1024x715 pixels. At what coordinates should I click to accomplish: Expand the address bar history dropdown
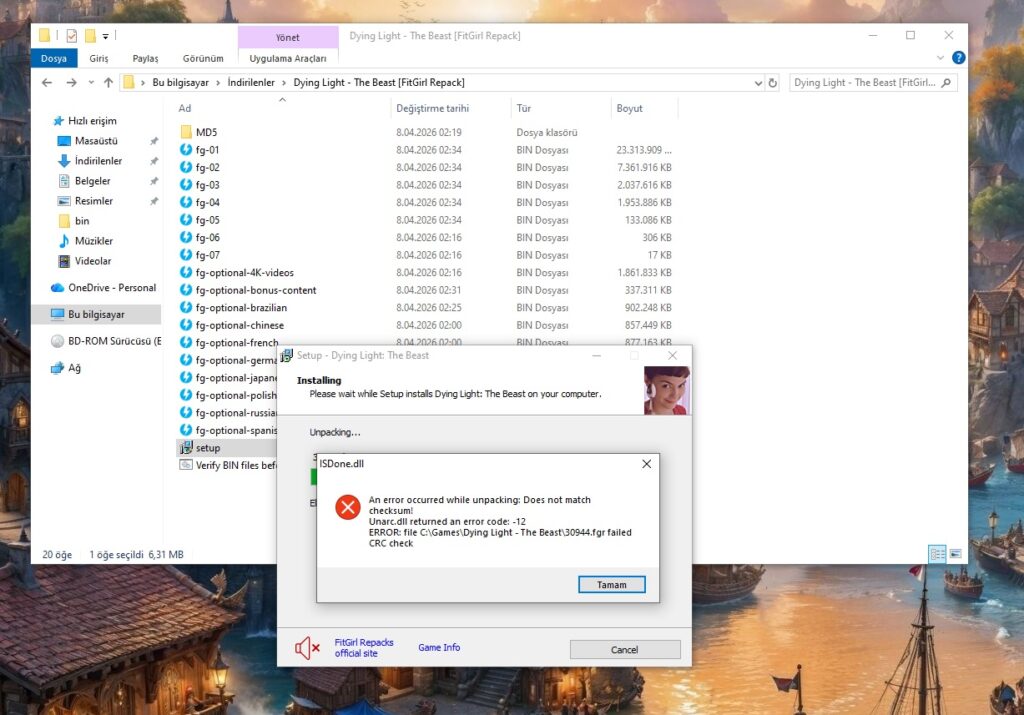pyautogui.click(x=758, y=83)
